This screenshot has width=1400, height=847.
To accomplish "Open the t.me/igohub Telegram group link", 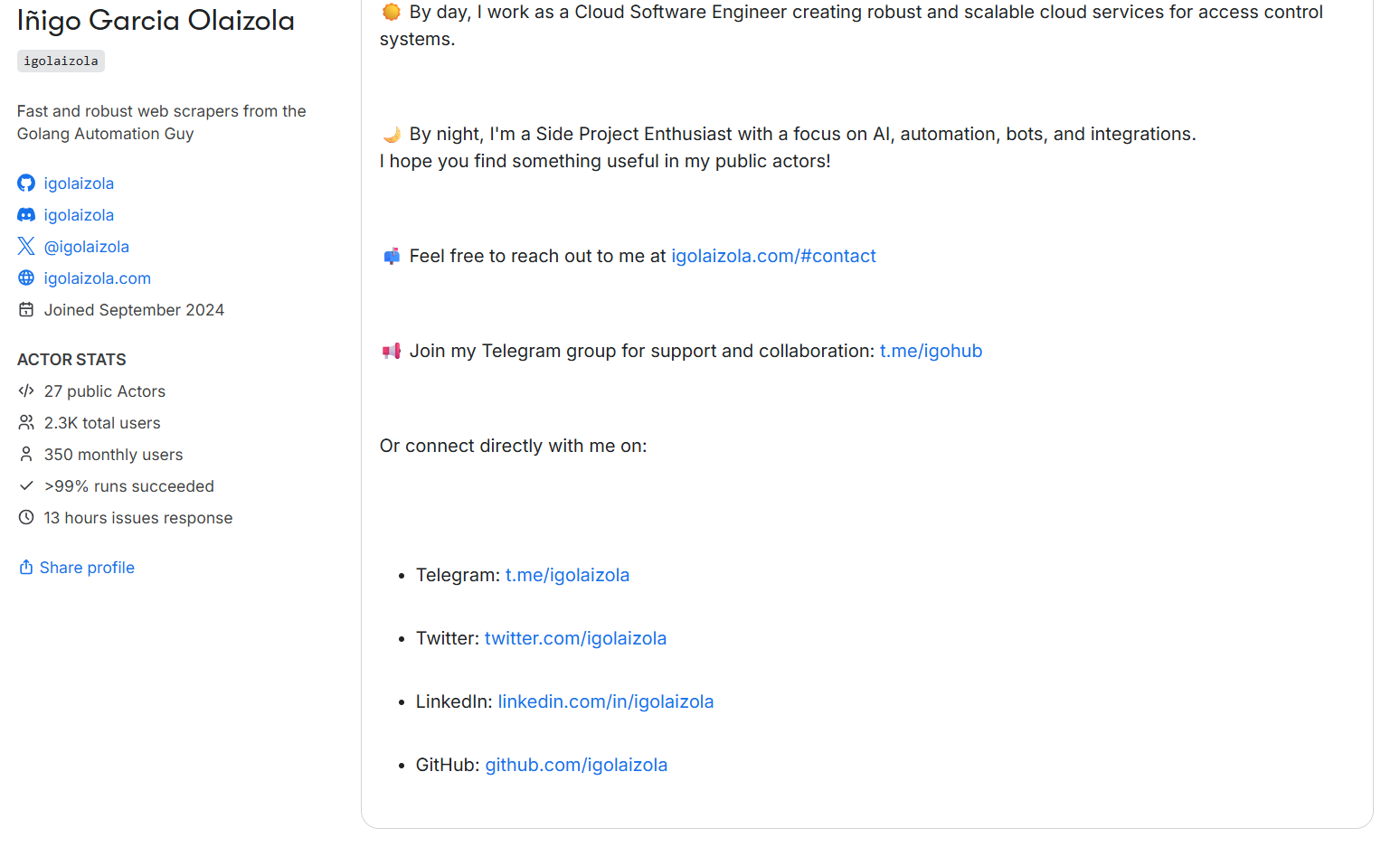I will click(x=931, y=351).
